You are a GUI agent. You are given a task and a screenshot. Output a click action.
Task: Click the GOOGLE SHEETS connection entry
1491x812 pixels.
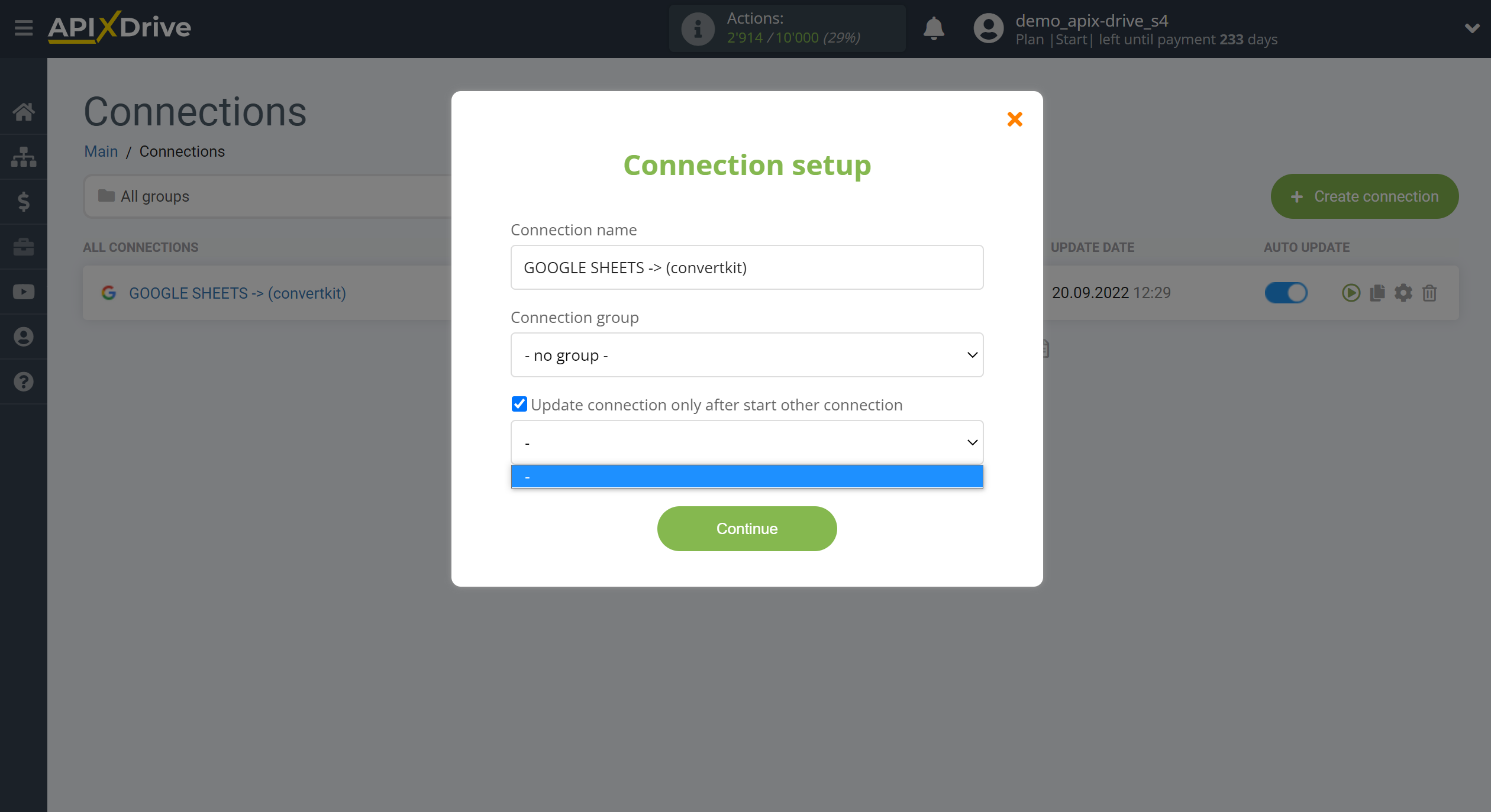pos(238,293)
